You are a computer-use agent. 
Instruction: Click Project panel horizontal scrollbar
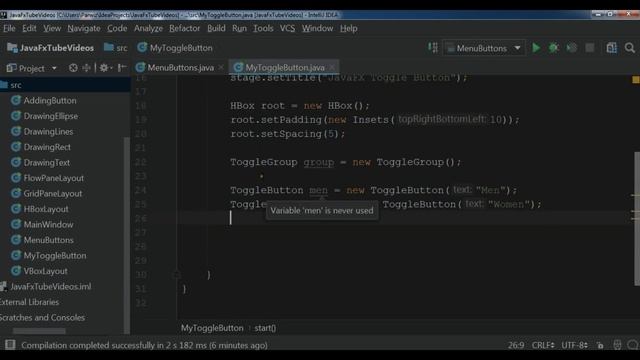click(x=39, y=331)
